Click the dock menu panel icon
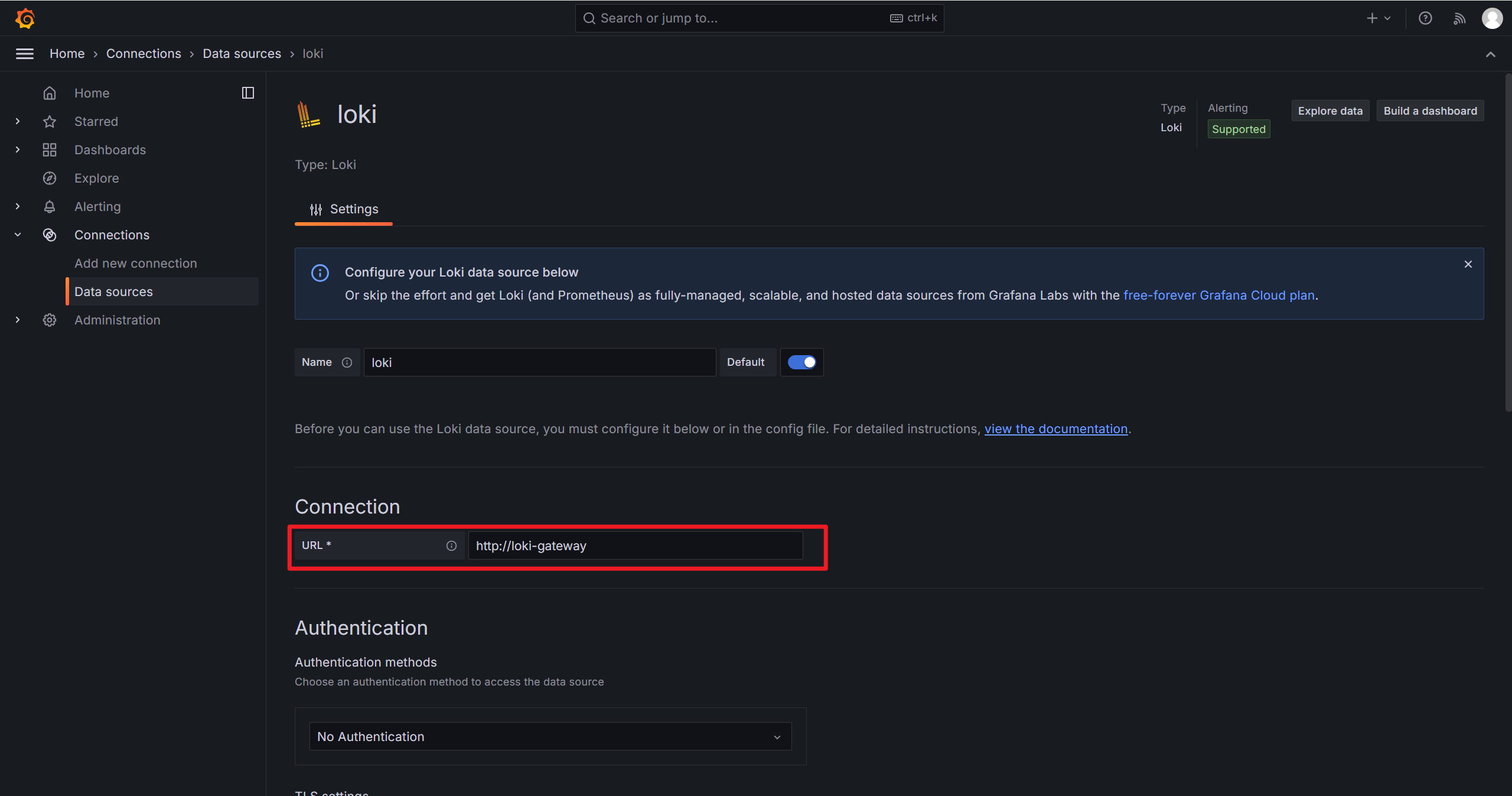 click(248, 93)
